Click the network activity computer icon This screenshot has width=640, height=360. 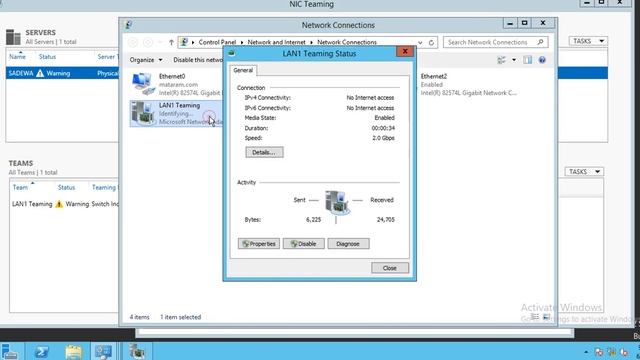click(x=337, y=202)
